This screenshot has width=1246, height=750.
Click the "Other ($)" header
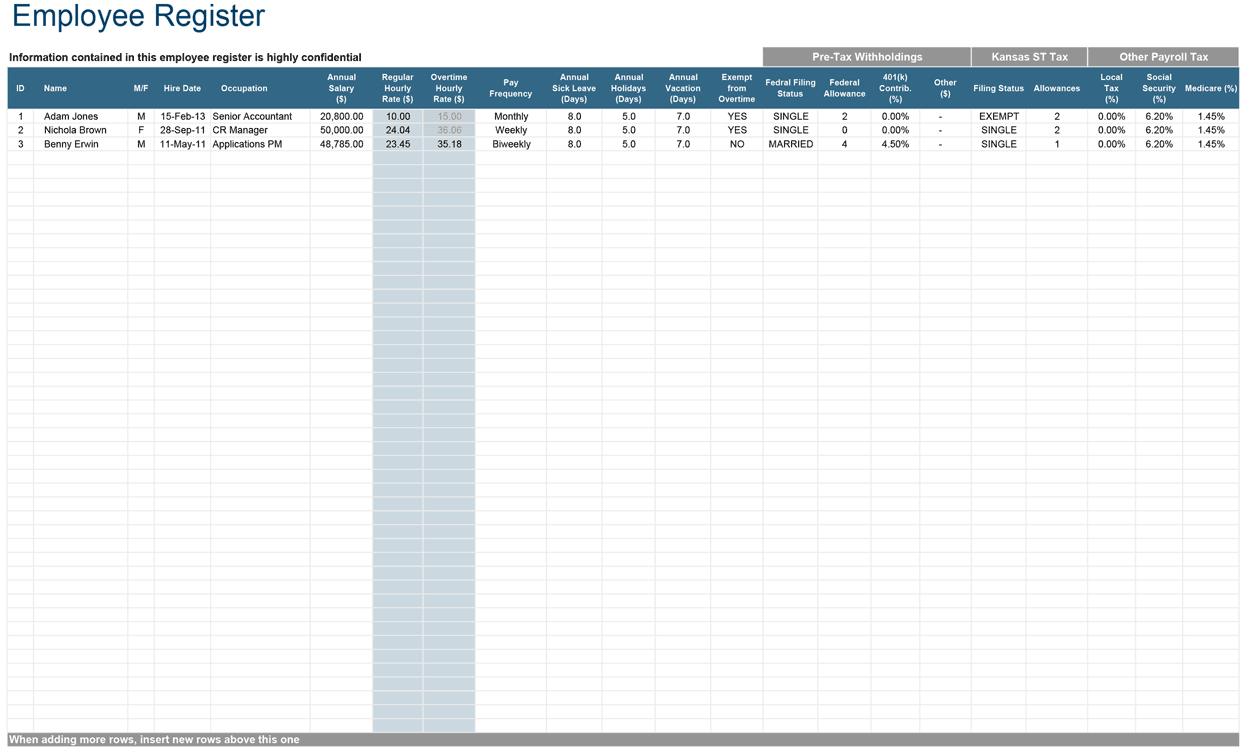[x=945, y=88]
